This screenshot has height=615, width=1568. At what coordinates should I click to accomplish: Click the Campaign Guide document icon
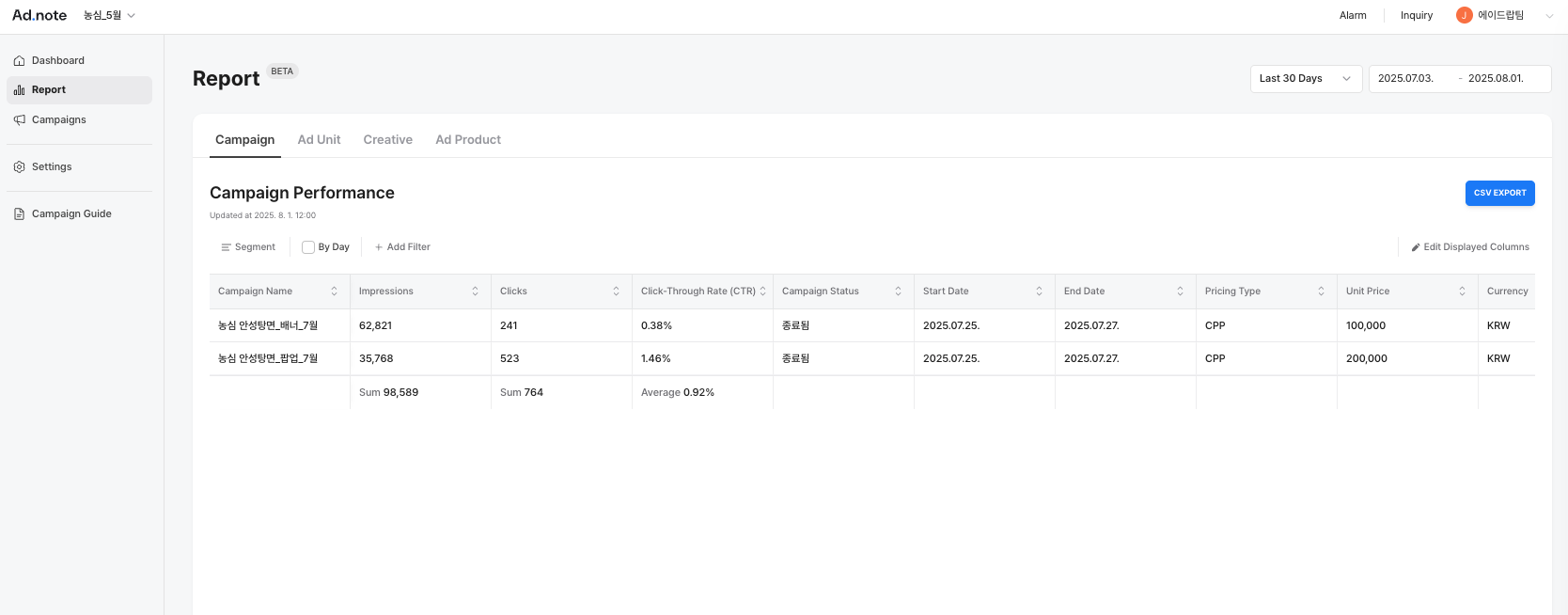pyautogui.click(x=19, y=214)
